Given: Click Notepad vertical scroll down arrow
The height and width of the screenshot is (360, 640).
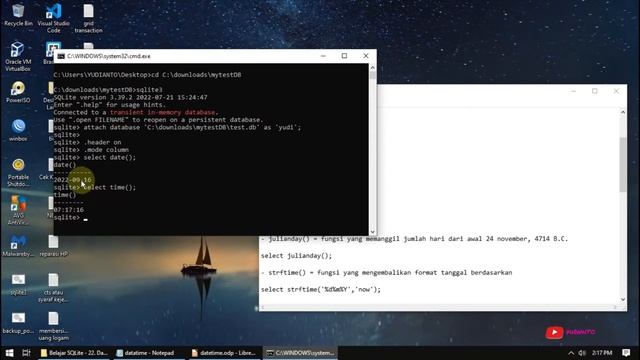Looking at the screenshot, I should (x=622, y=299).
